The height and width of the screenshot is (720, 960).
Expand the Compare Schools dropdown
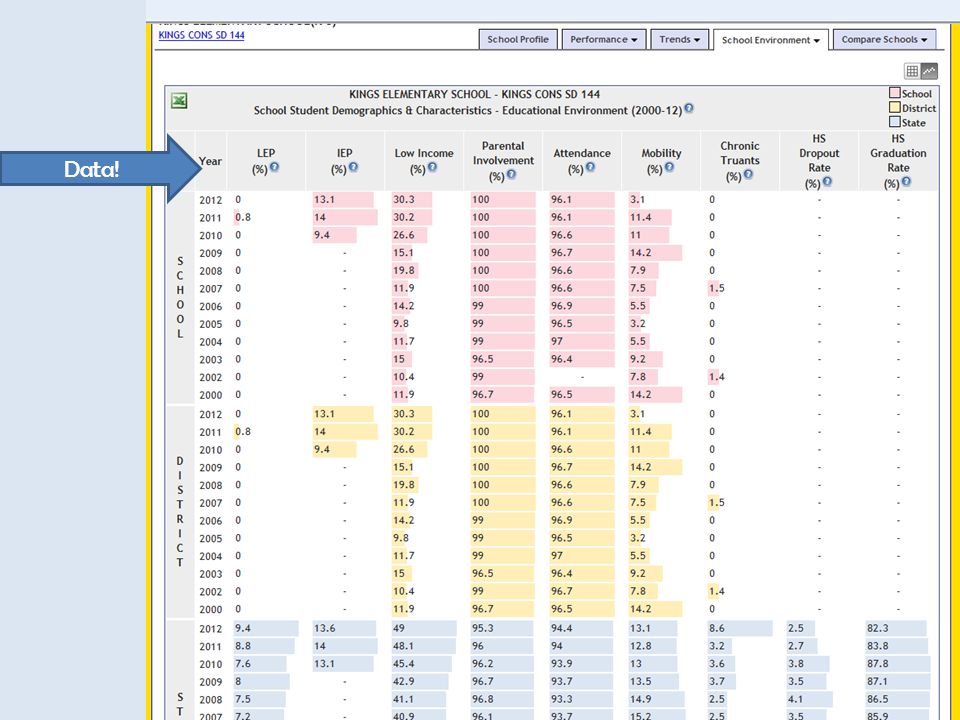tap(884, 39)
